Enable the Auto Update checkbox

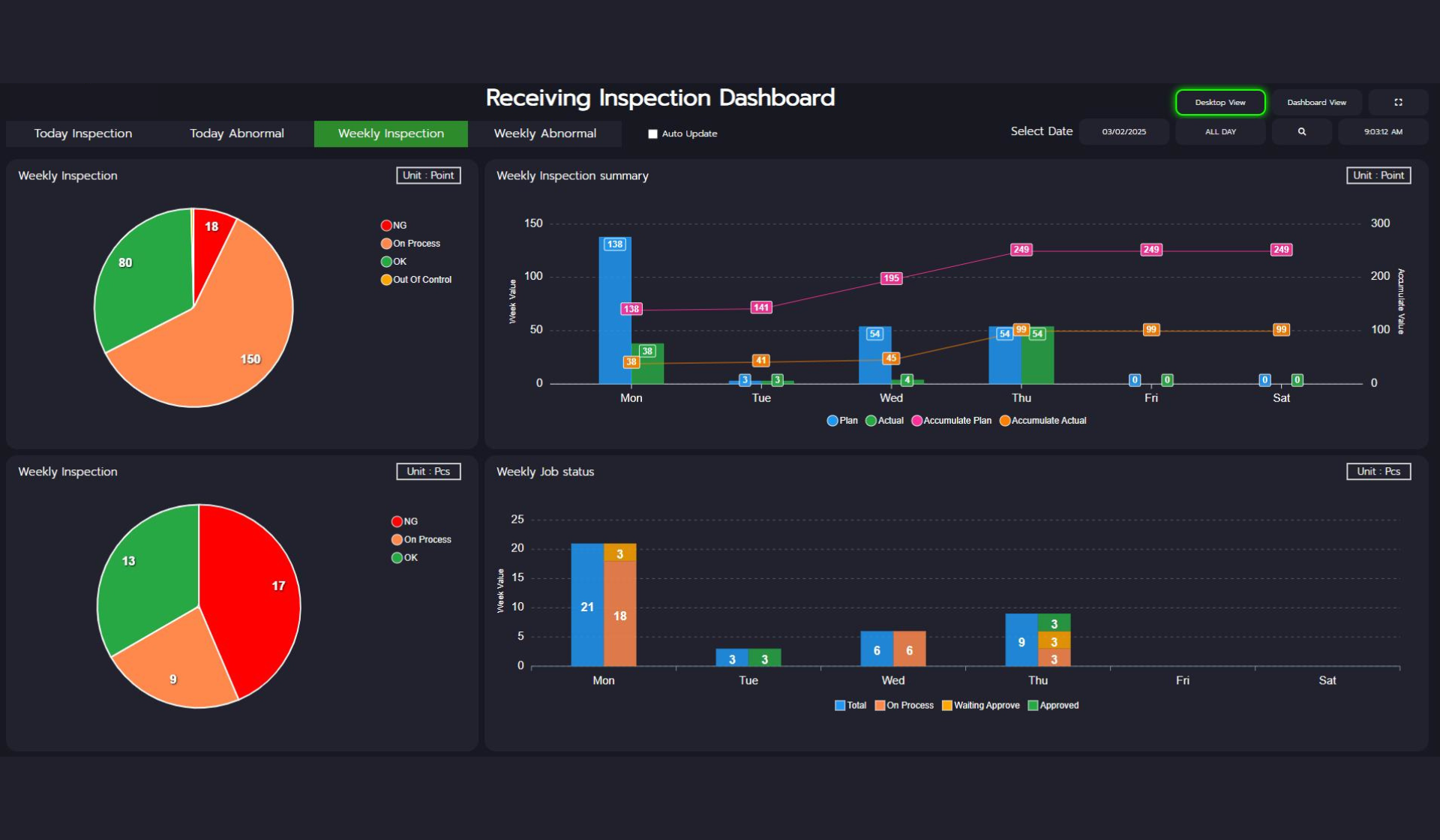click(x=652, y=133)
